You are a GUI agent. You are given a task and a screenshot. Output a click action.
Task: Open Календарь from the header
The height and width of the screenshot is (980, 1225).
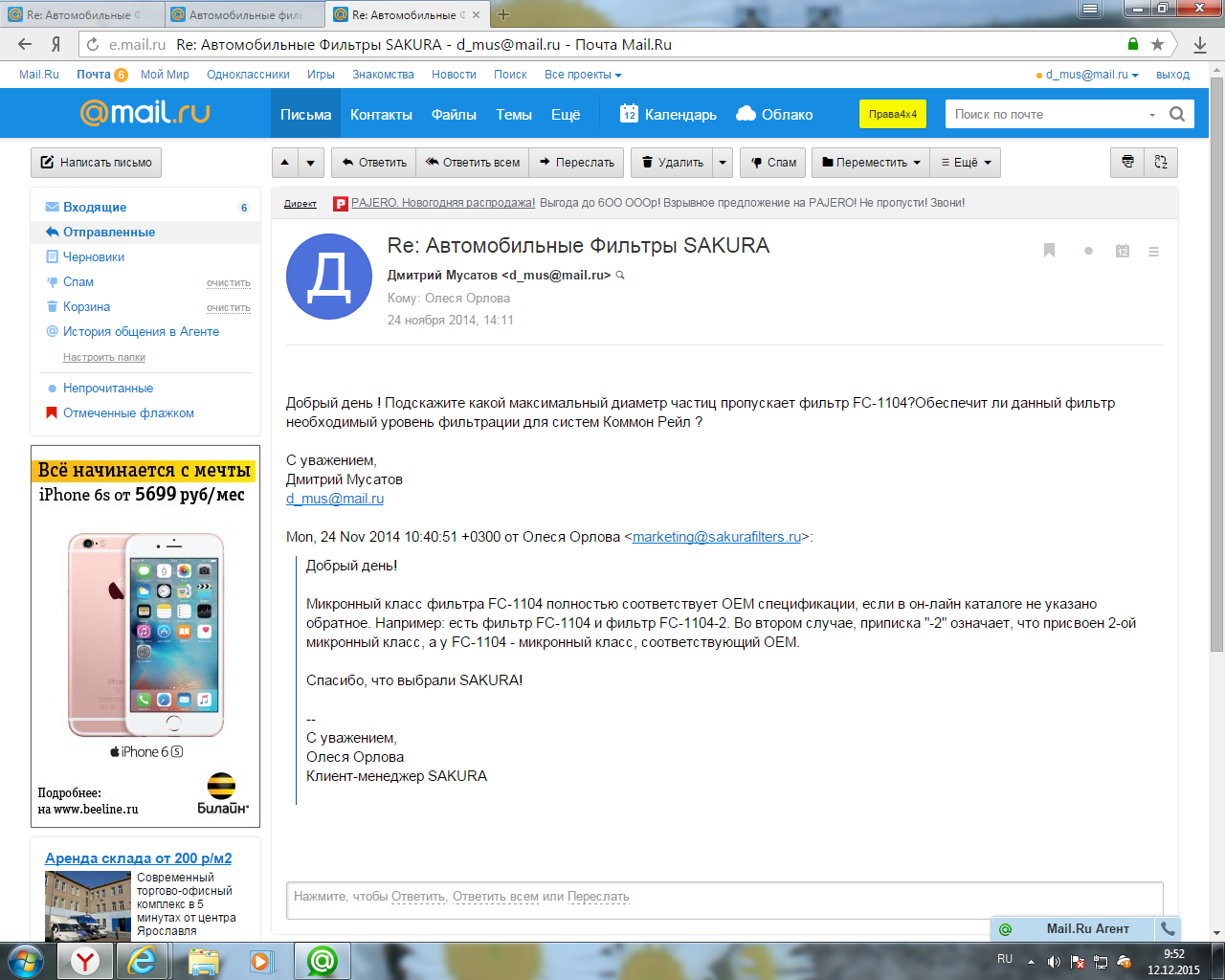[x=668, y=114]
